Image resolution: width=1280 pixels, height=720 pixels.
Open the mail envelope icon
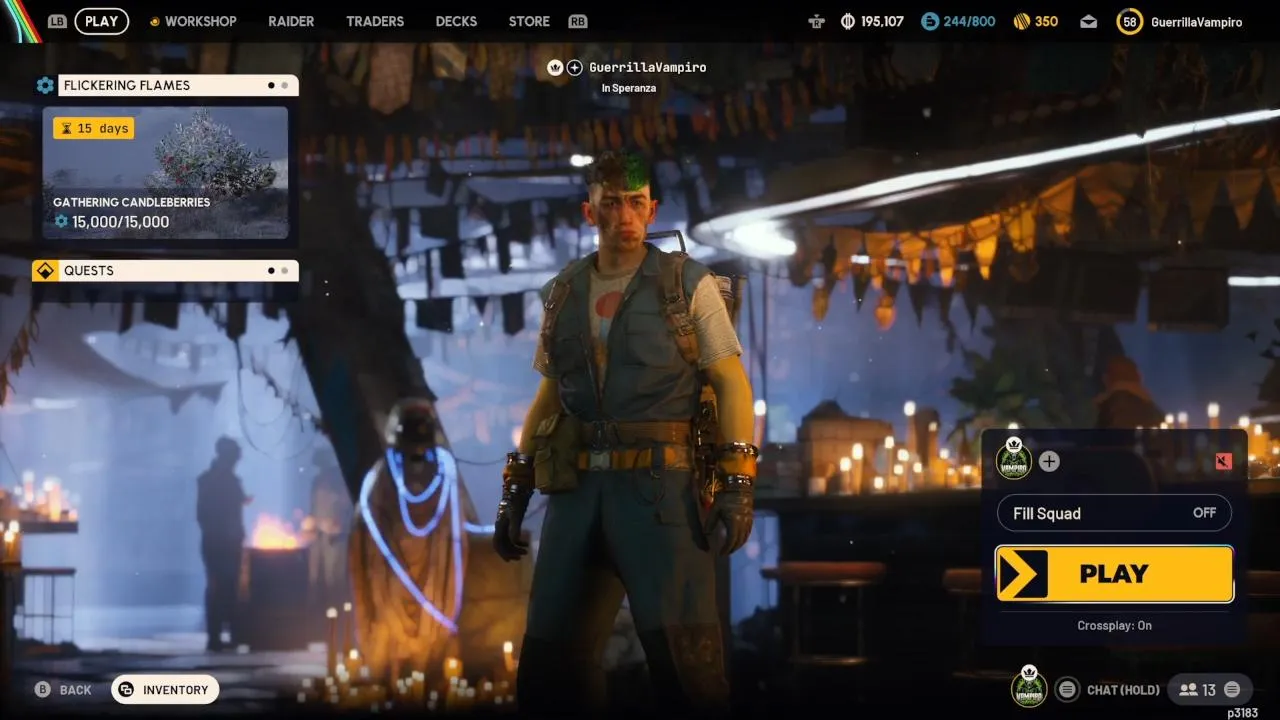tap(1089, 21)
